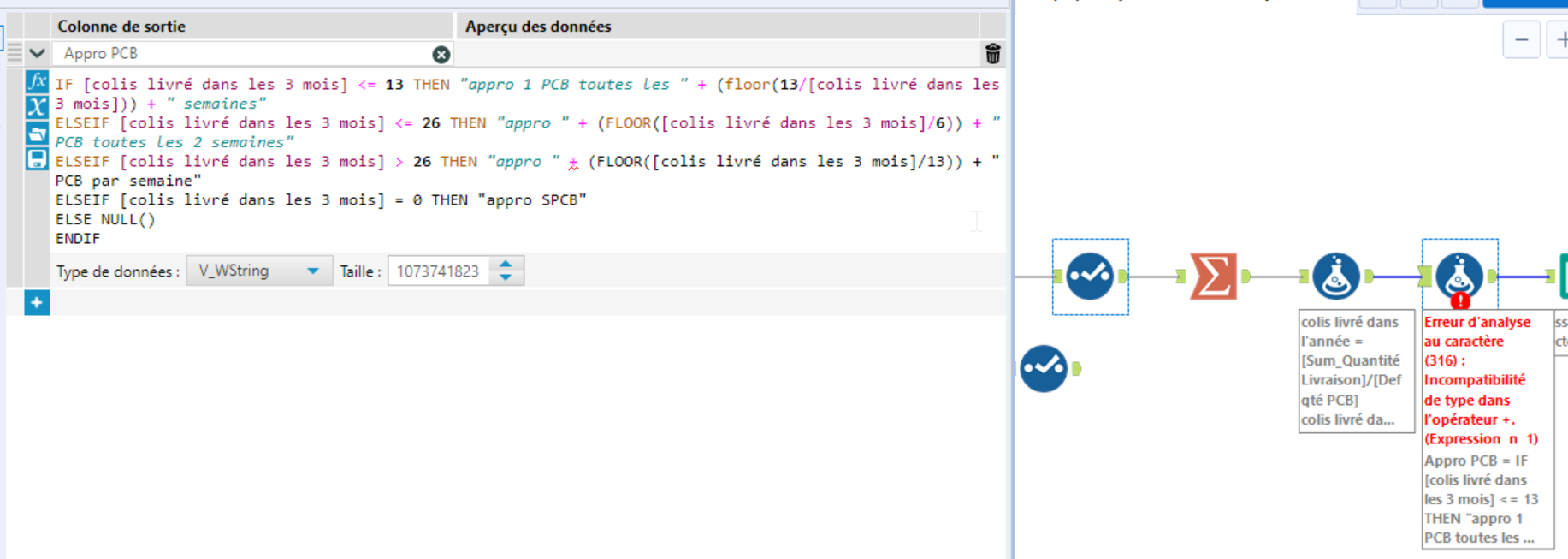Select the upper Select tool on canvas

point(1090,276)
